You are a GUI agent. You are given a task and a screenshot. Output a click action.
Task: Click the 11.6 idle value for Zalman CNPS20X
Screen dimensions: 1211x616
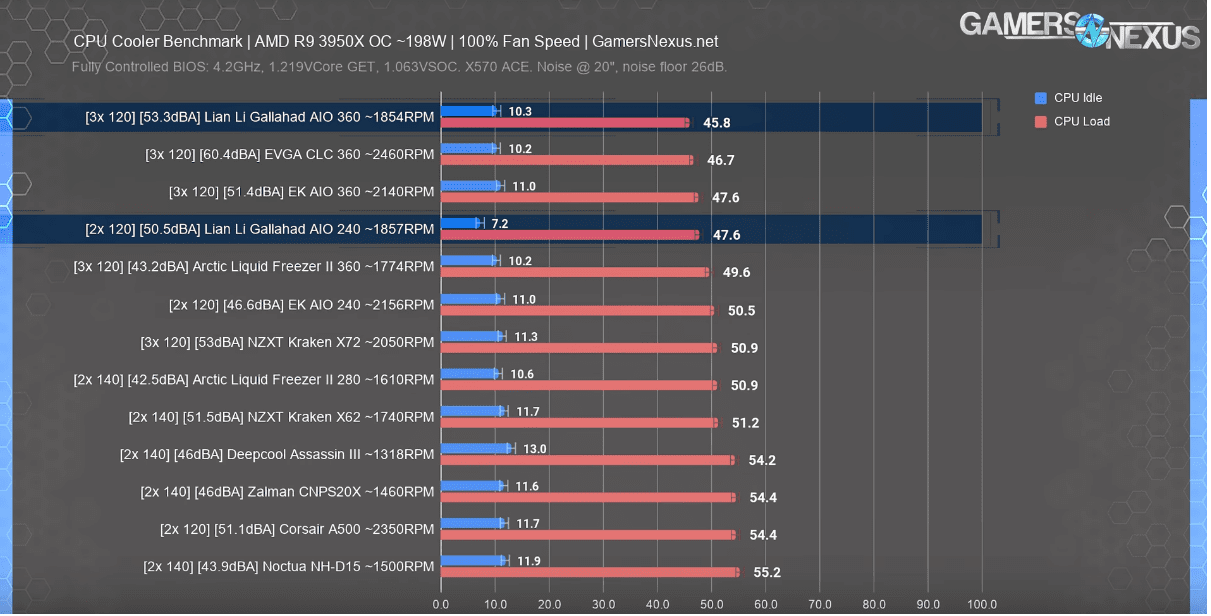tap(526, 486)
